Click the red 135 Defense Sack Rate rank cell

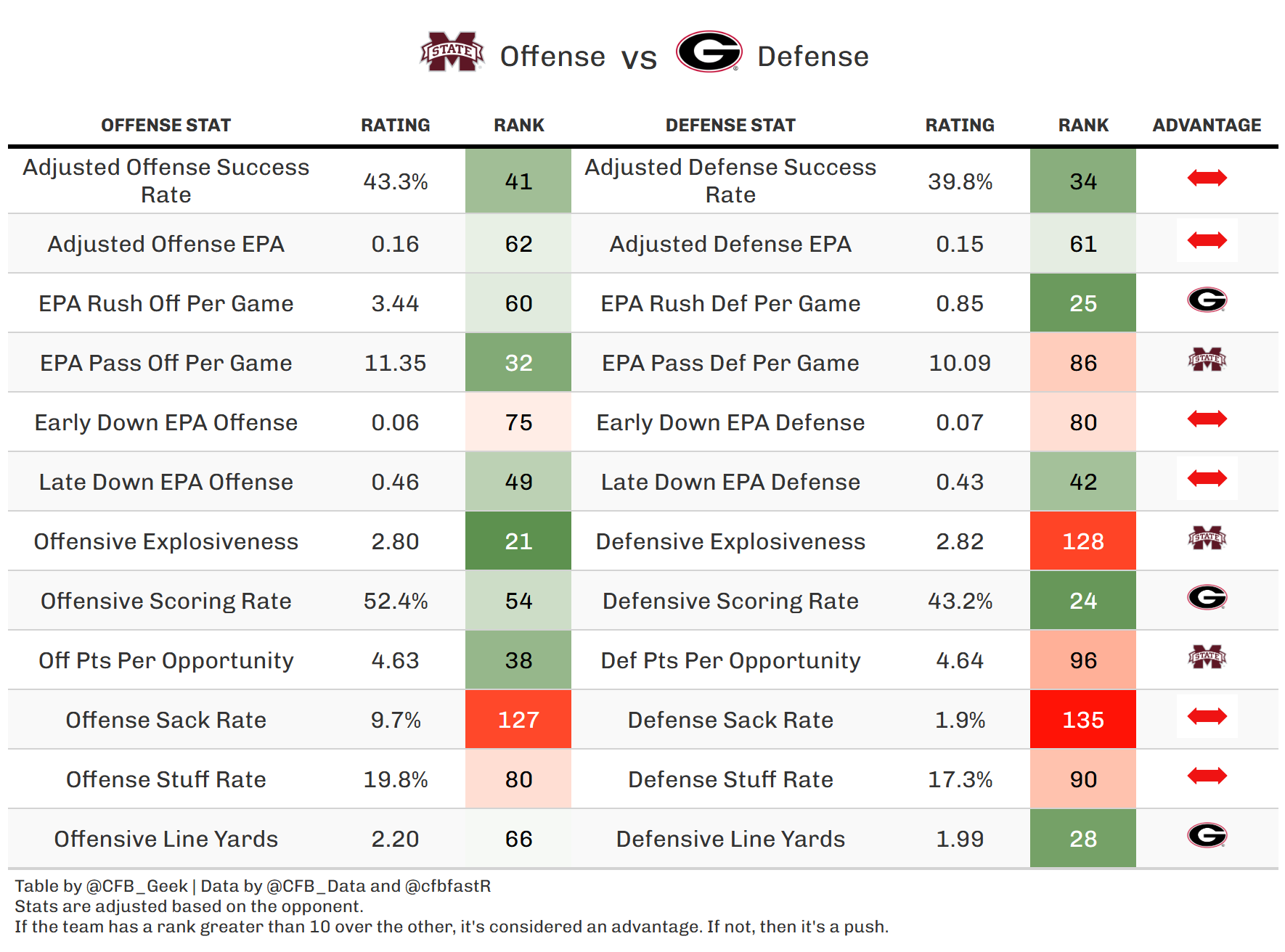click(x=1082, y=720)
